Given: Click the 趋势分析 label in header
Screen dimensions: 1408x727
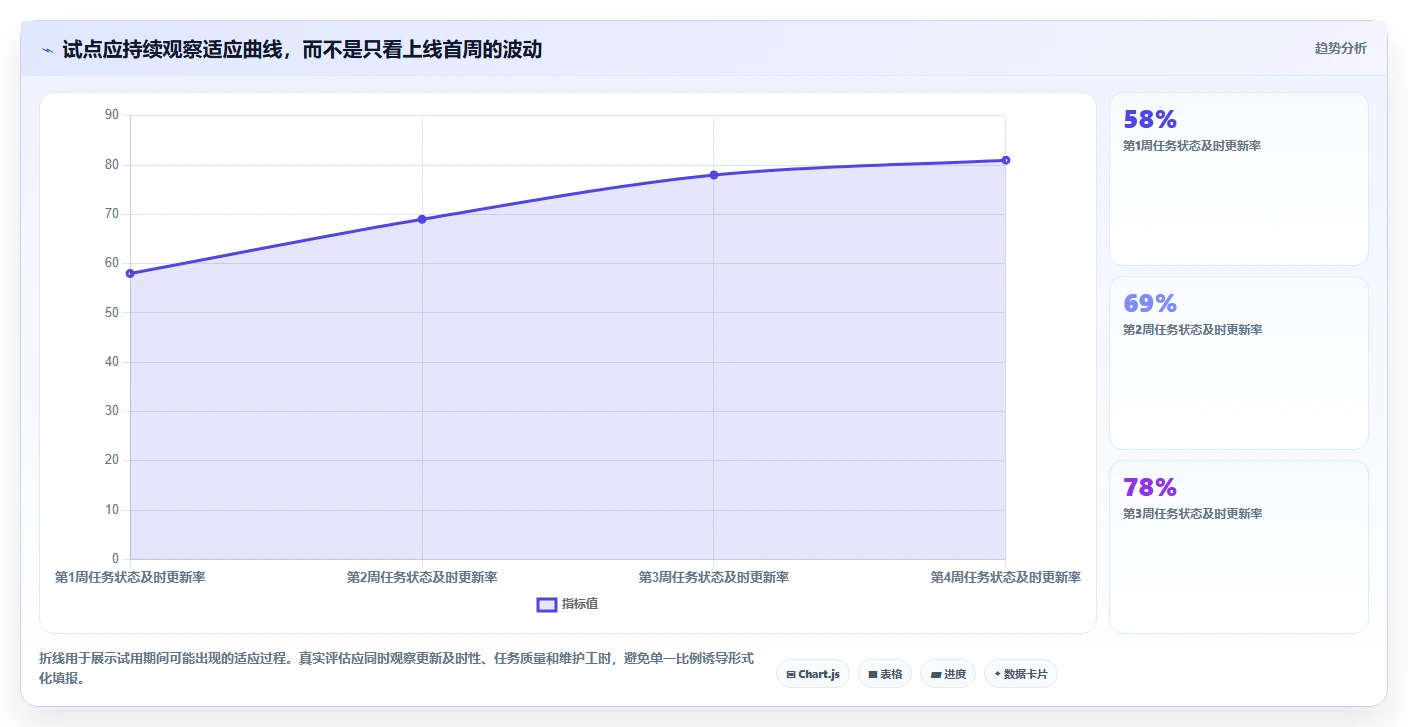Looking at the screenshot, I should pyautogui.click(x=1340, y=48).
